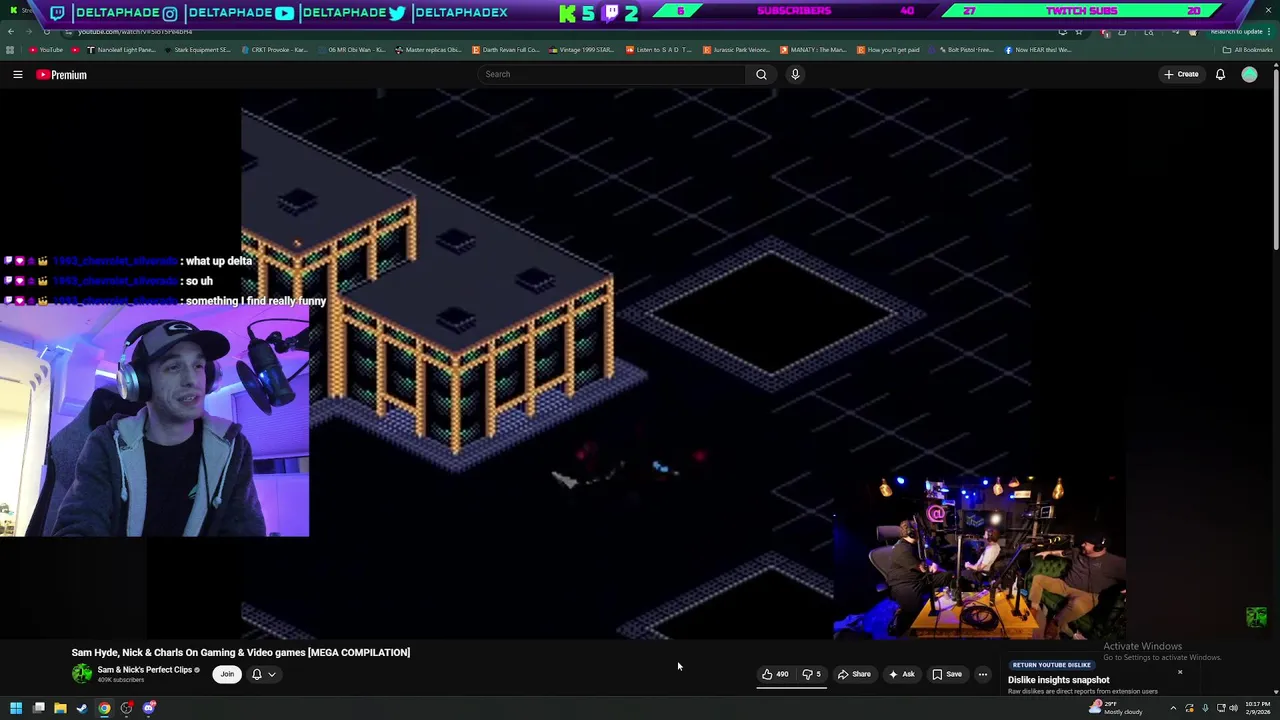The height and width of the screenshot is (720, 1280).
Task: Go to the YouTube Premium home logo
Action: [62, 74]
